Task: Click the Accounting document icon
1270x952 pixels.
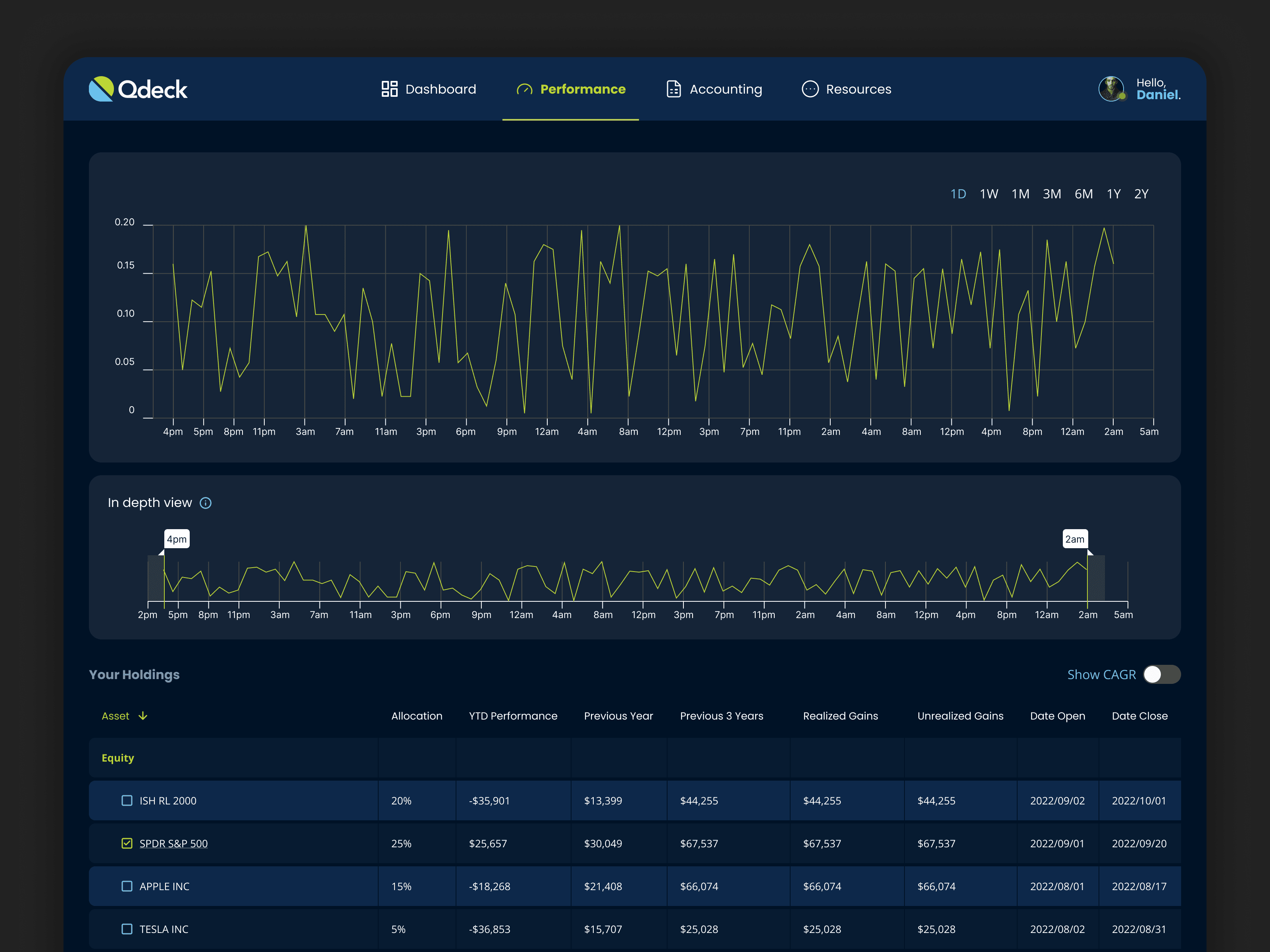Action: point(673,89)
